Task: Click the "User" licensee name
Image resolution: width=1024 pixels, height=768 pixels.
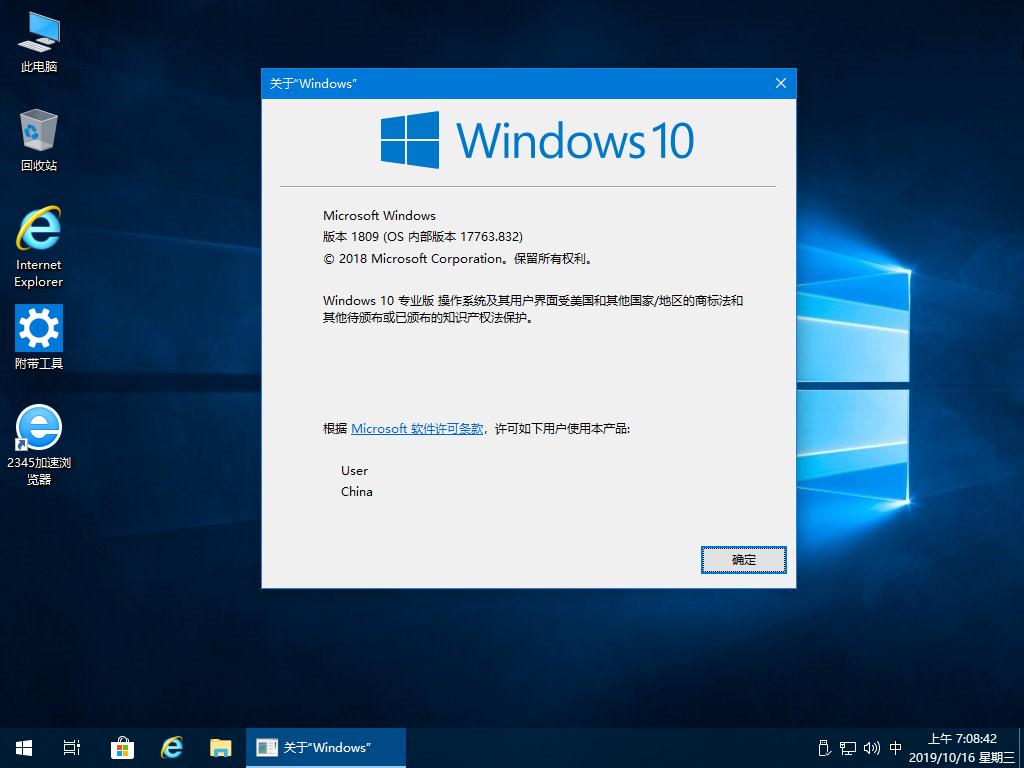Action: [354, 470]
